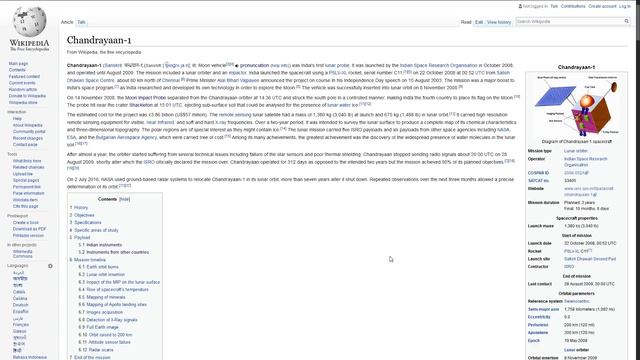The width and height of the screenshot is (640, 360).
Task: Open Atal Bihari Vajpayee link
Action: pyautogui.click(x=238, y=80)
